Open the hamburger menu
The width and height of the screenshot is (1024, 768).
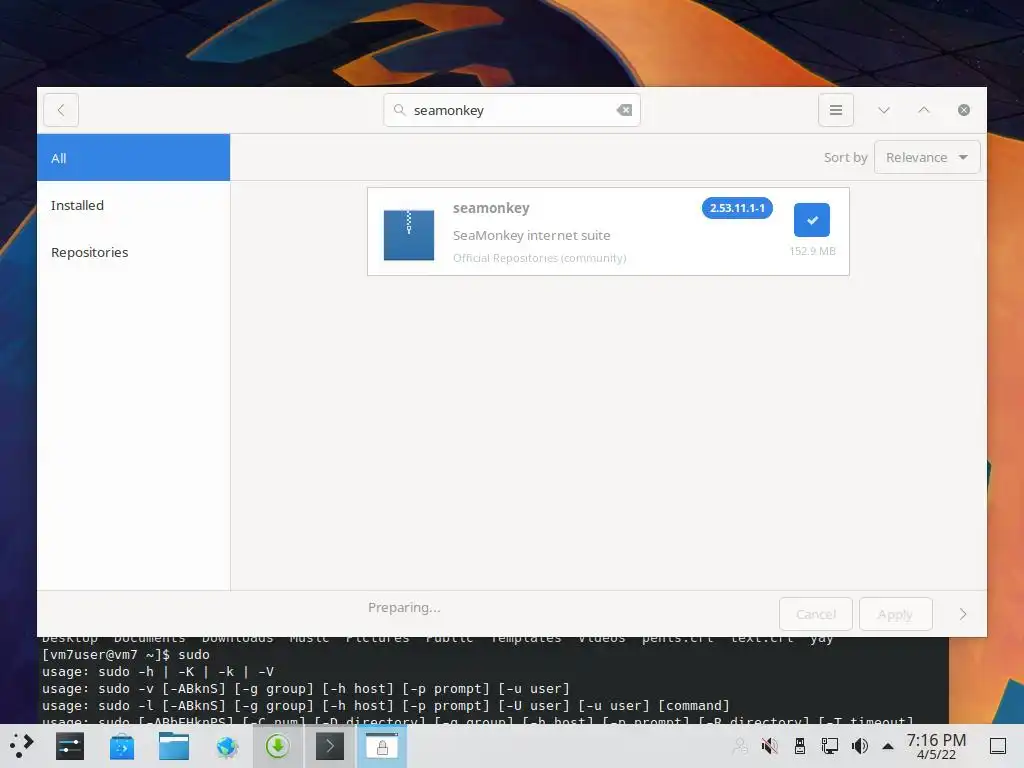tap(835, 110)
